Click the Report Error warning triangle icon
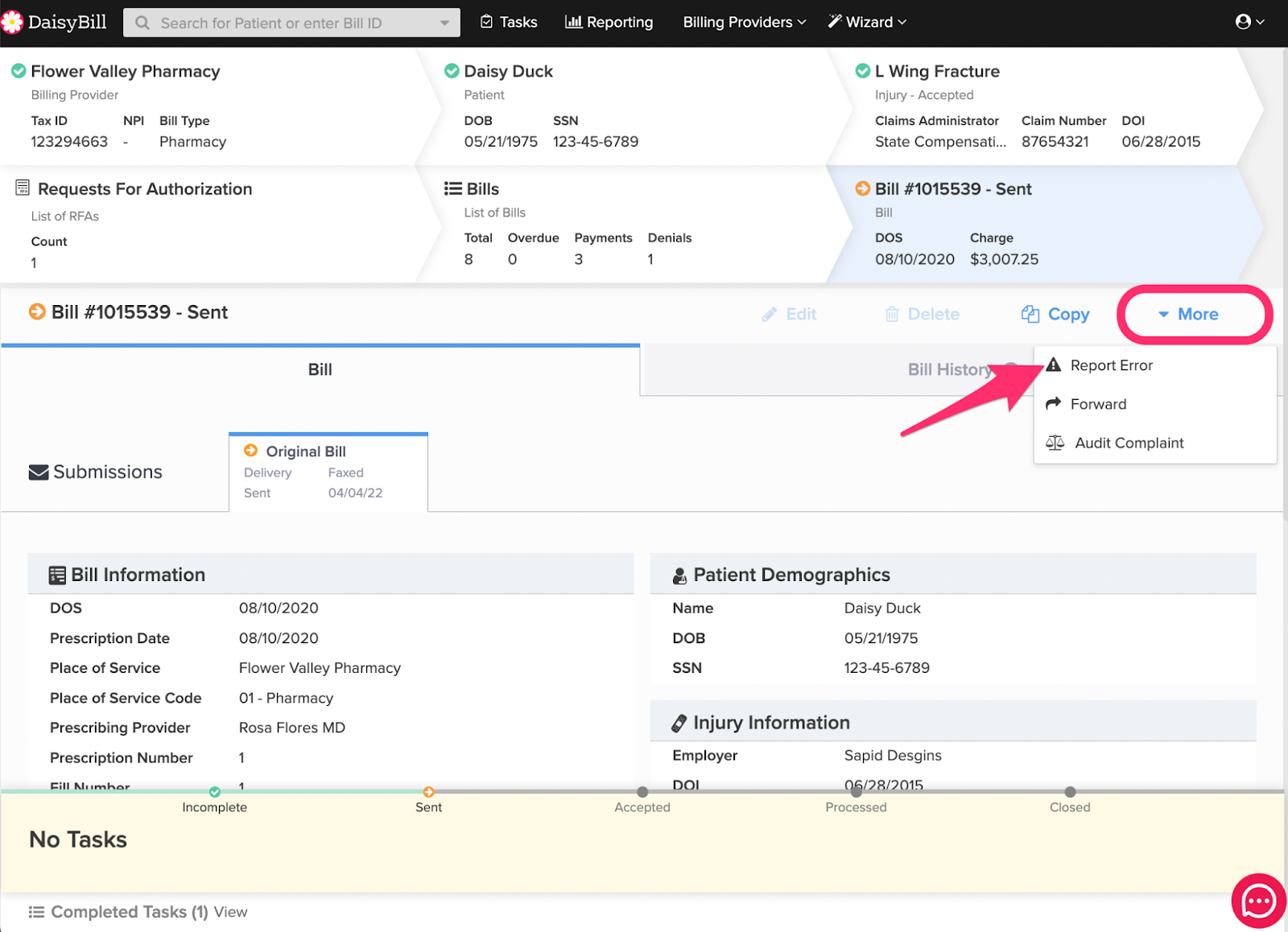 pos(1054,365)
